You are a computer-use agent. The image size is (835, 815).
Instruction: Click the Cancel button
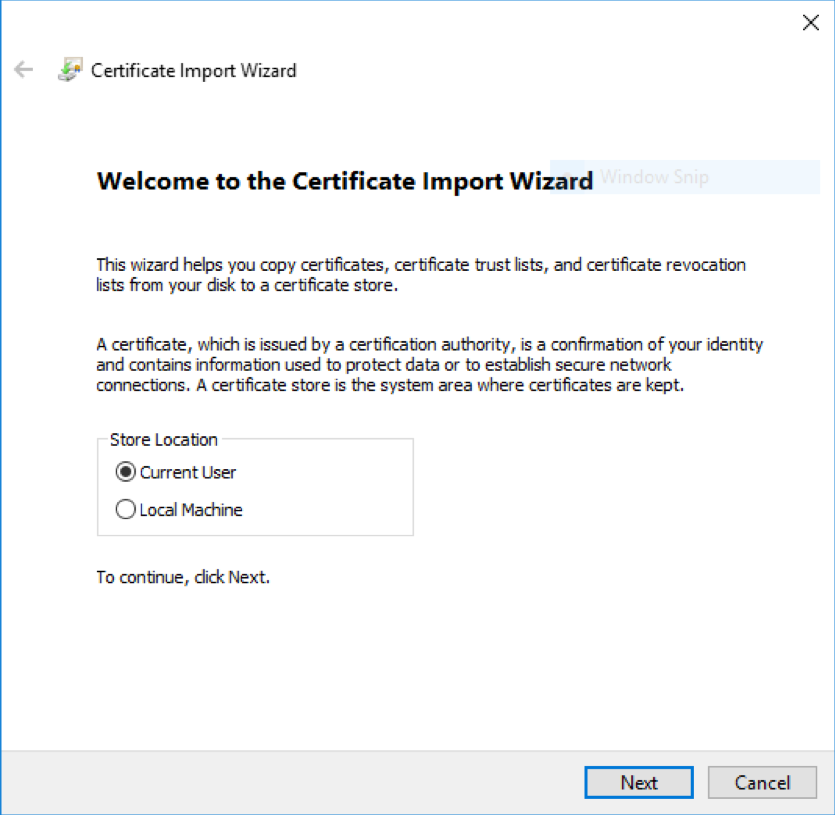[x=762, y=782]
